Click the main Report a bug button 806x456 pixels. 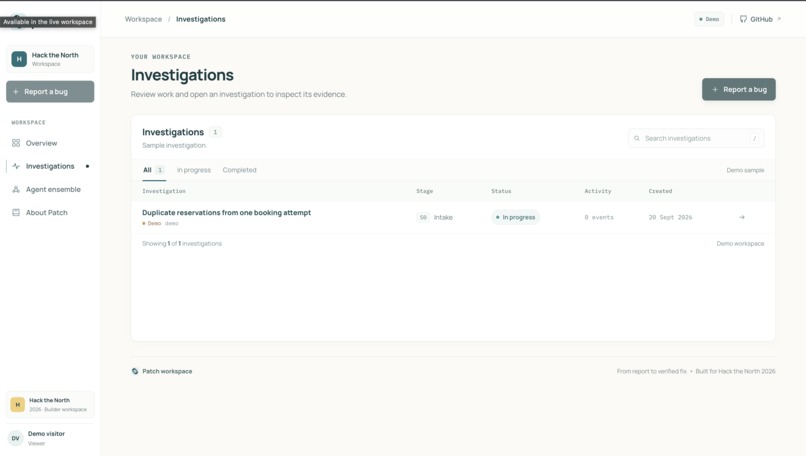click(x=739, y=89)
